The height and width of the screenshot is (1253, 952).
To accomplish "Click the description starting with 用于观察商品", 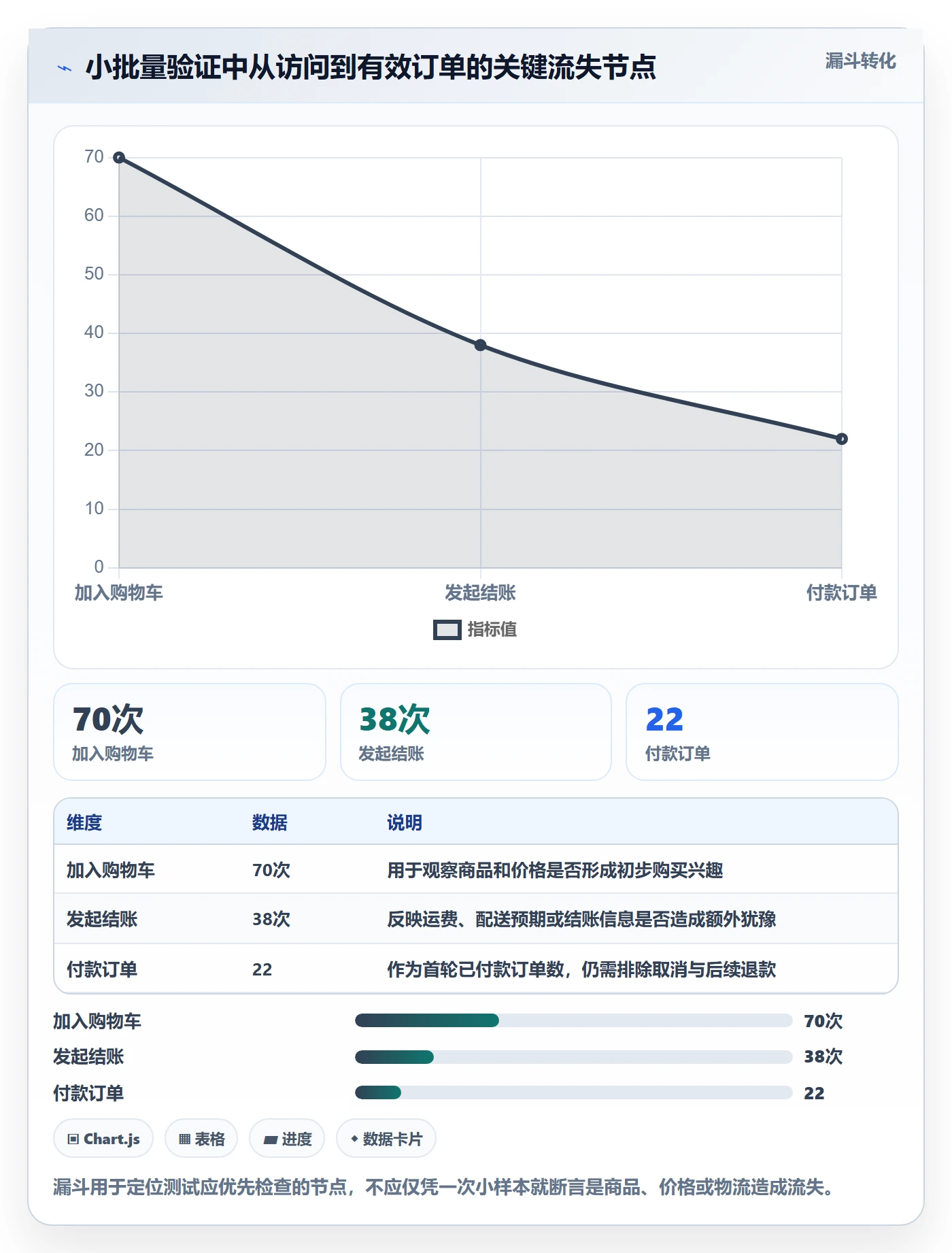I will pyautogui.click(x=555, y=870).
